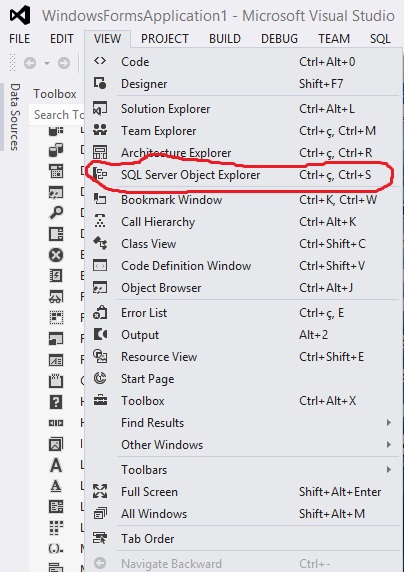The height and width of the screenshot is (572, 405).
Task: Choose Object Browser menu entry
Action: 241,287
